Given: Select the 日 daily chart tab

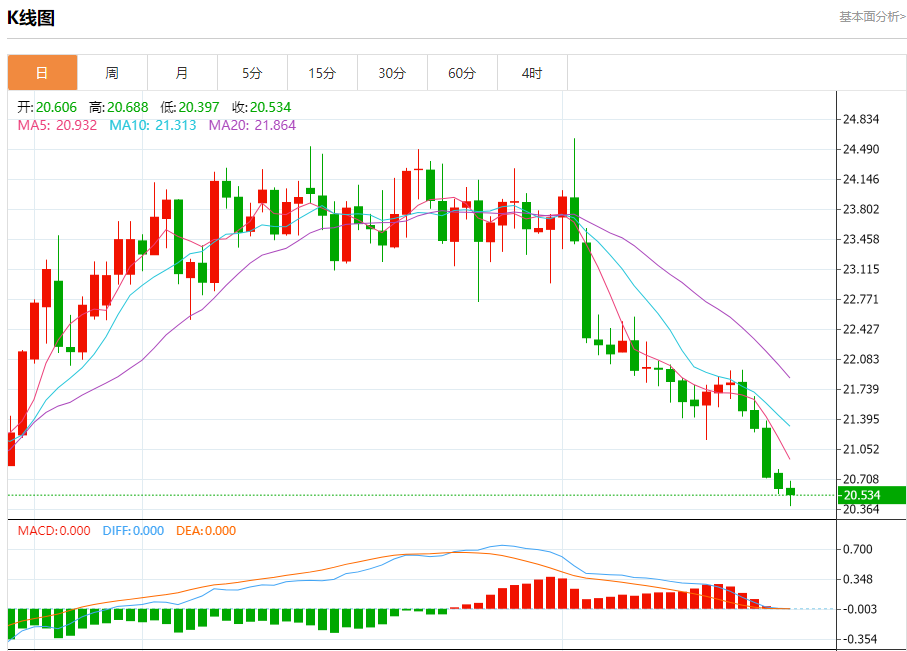Looking at the screenshot, I should pyautogui.click(x=42, y=73).
